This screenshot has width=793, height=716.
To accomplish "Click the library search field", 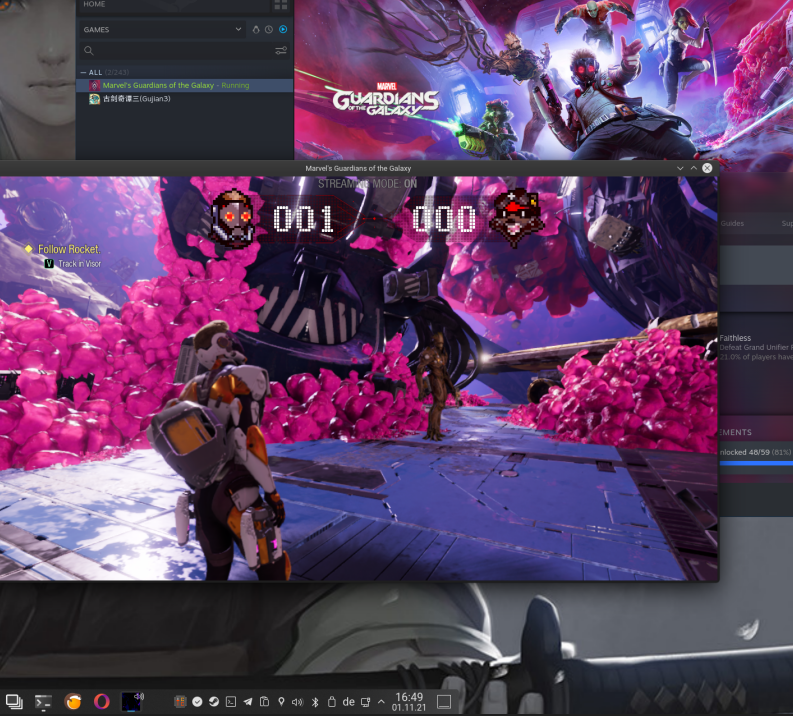I will [x=177, y=51].
